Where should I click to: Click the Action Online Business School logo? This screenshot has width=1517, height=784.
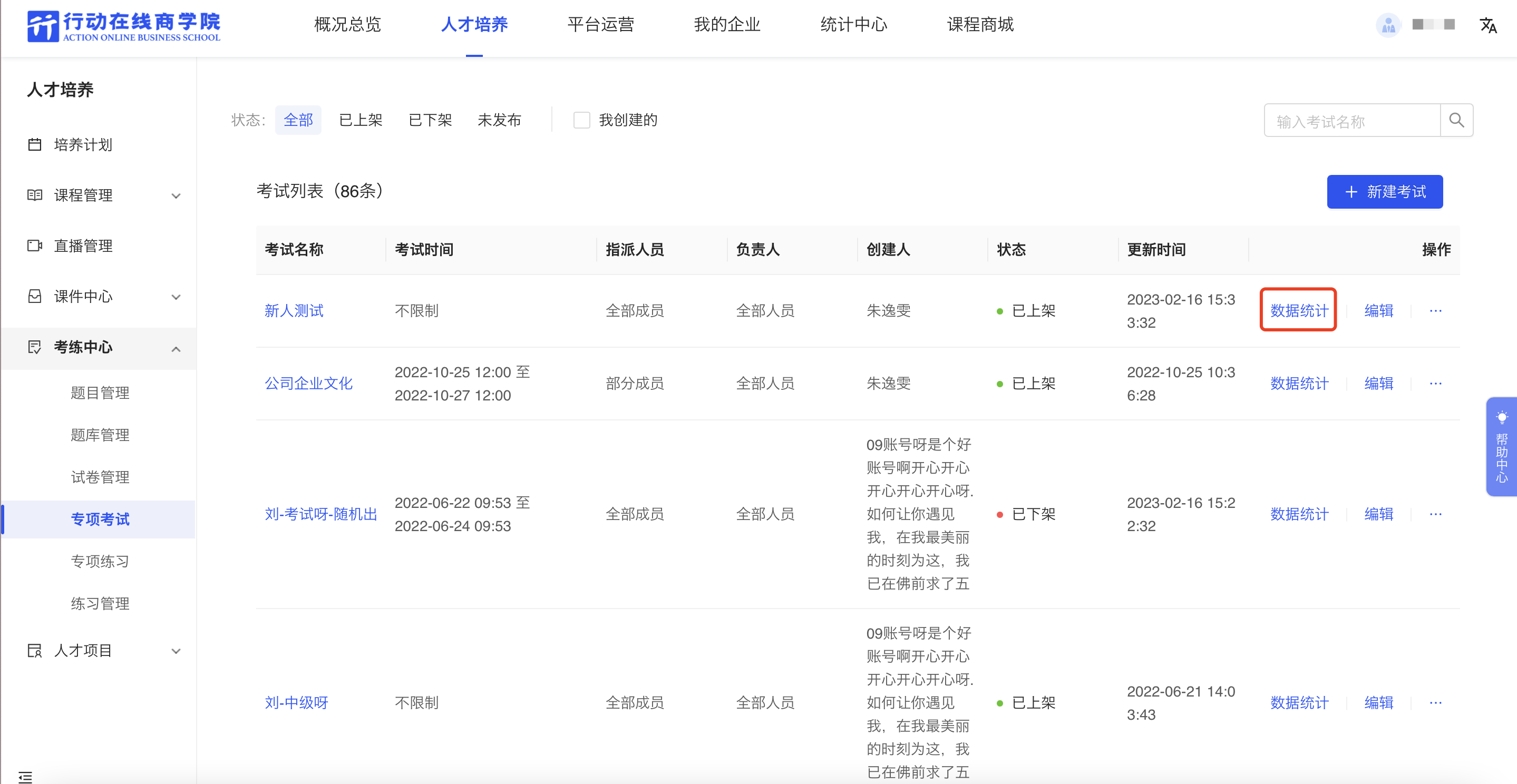pos(124,26)
